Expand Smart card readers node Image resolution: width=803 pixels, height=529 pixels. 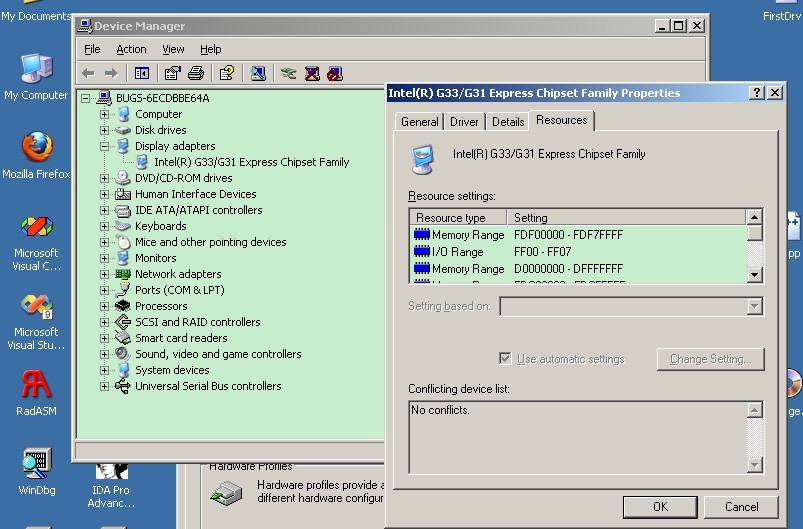point(104,338)
